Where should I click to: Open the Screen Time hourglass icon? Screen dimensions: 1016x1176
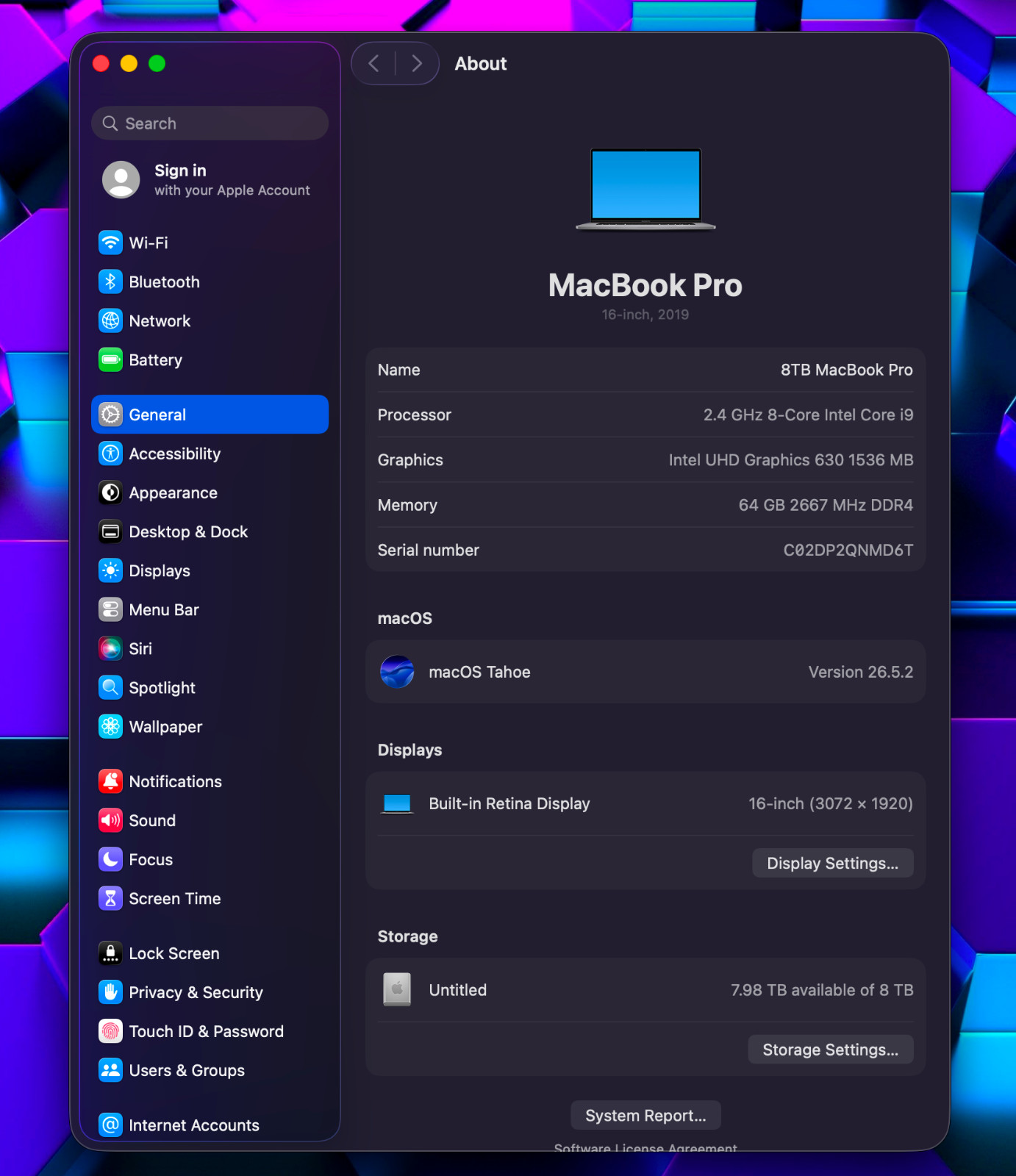(x=110, y=898)
